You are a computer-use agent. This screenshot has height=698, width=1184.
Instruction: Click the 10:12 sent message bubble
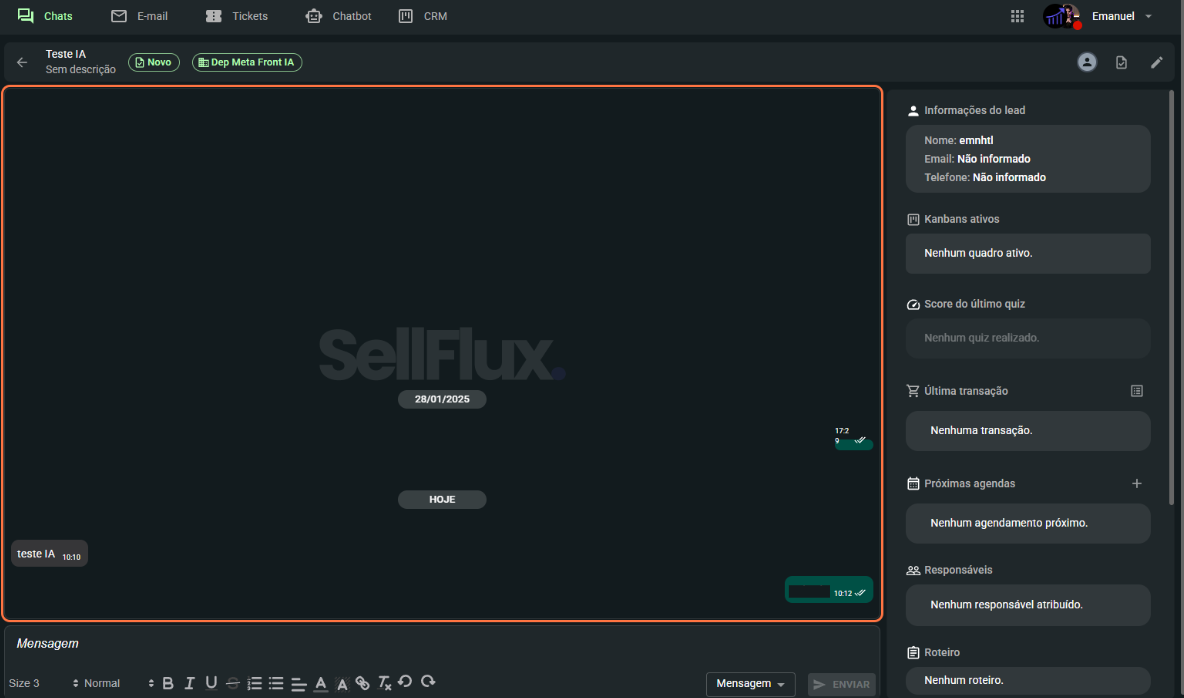tap(829, 590)
